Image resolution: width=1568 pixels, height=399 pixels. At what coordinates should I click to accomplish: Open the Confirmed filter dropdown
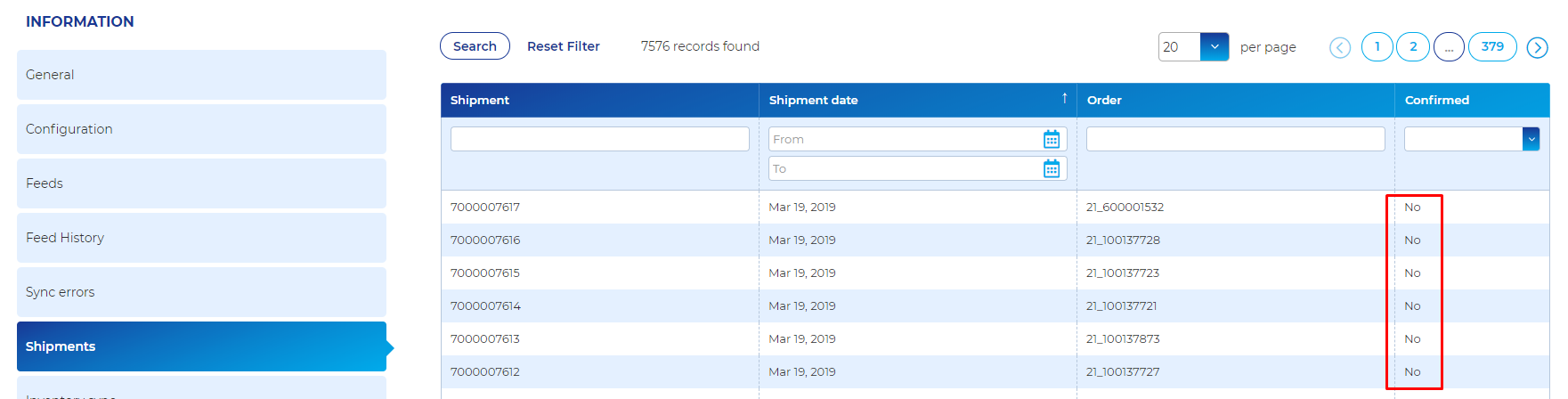[x=1531, y=139]
